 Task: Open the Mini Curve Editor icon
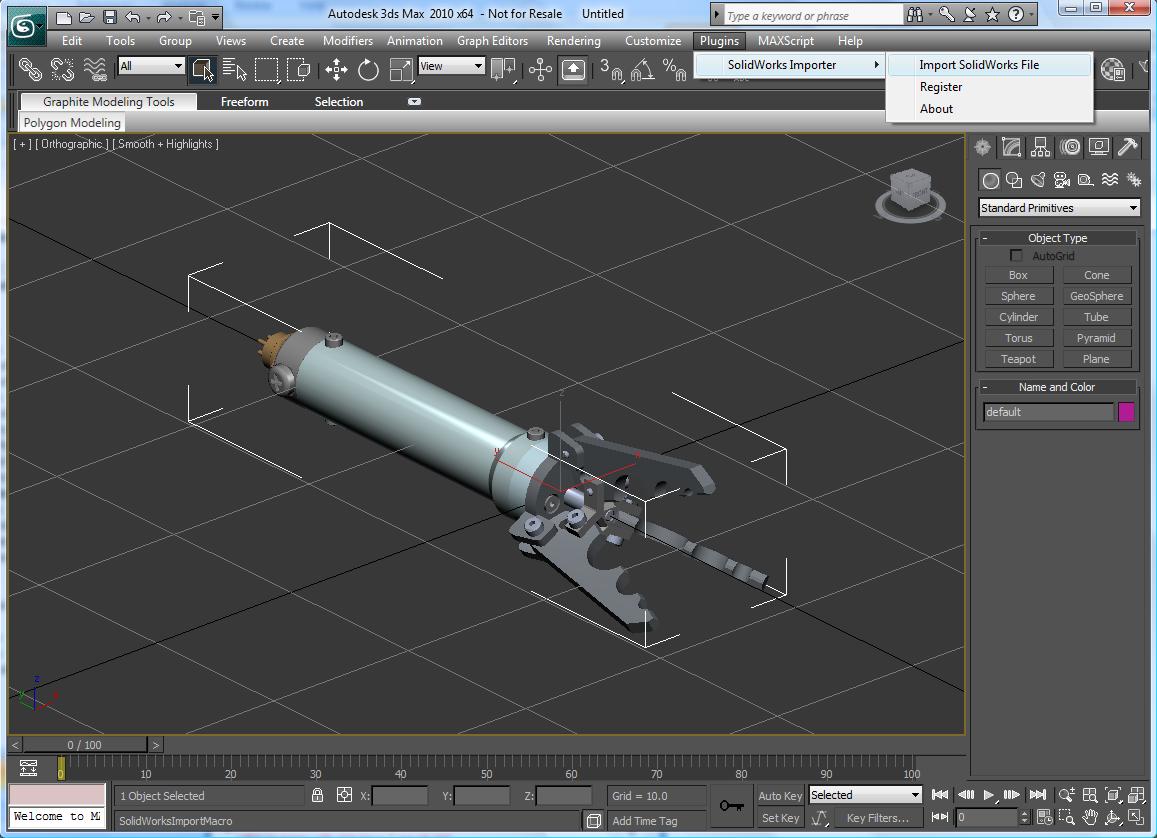click(28, 768)
